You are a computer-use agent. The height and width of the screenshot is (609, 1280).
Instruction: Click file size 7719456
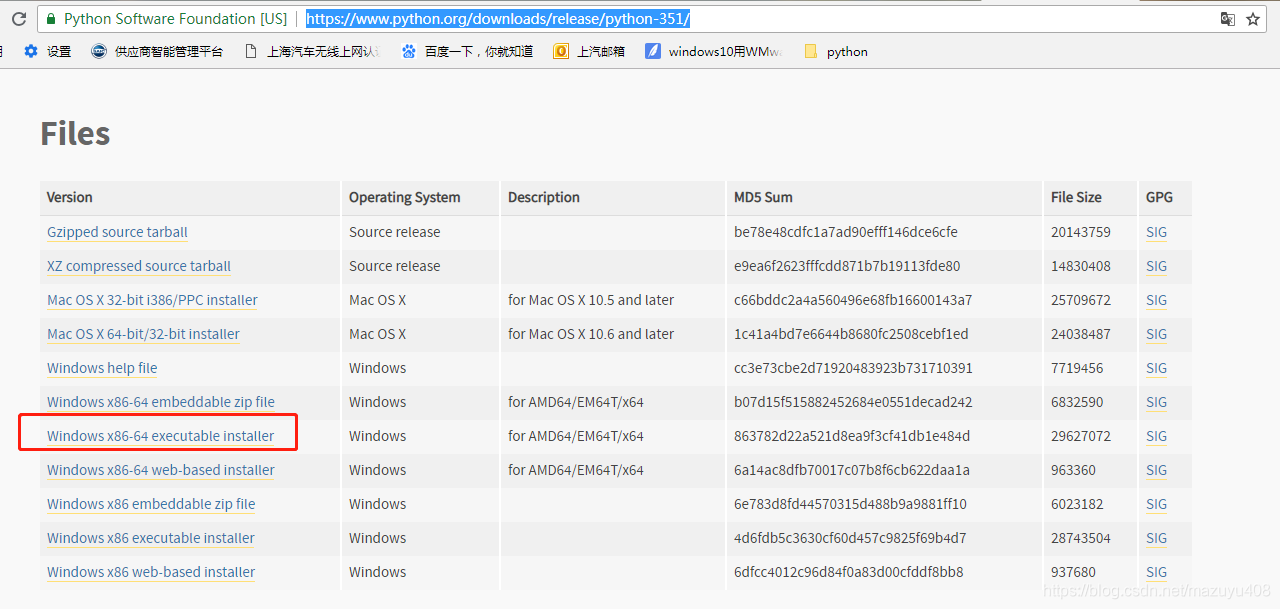(x=1077, y=368)
